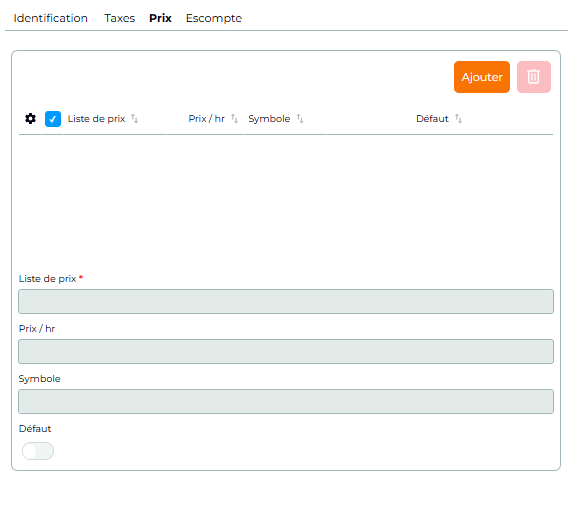Focus the Symbole input field
This screenshot has width=571, height=505.
pyautogui.click(x=286, y=401)
